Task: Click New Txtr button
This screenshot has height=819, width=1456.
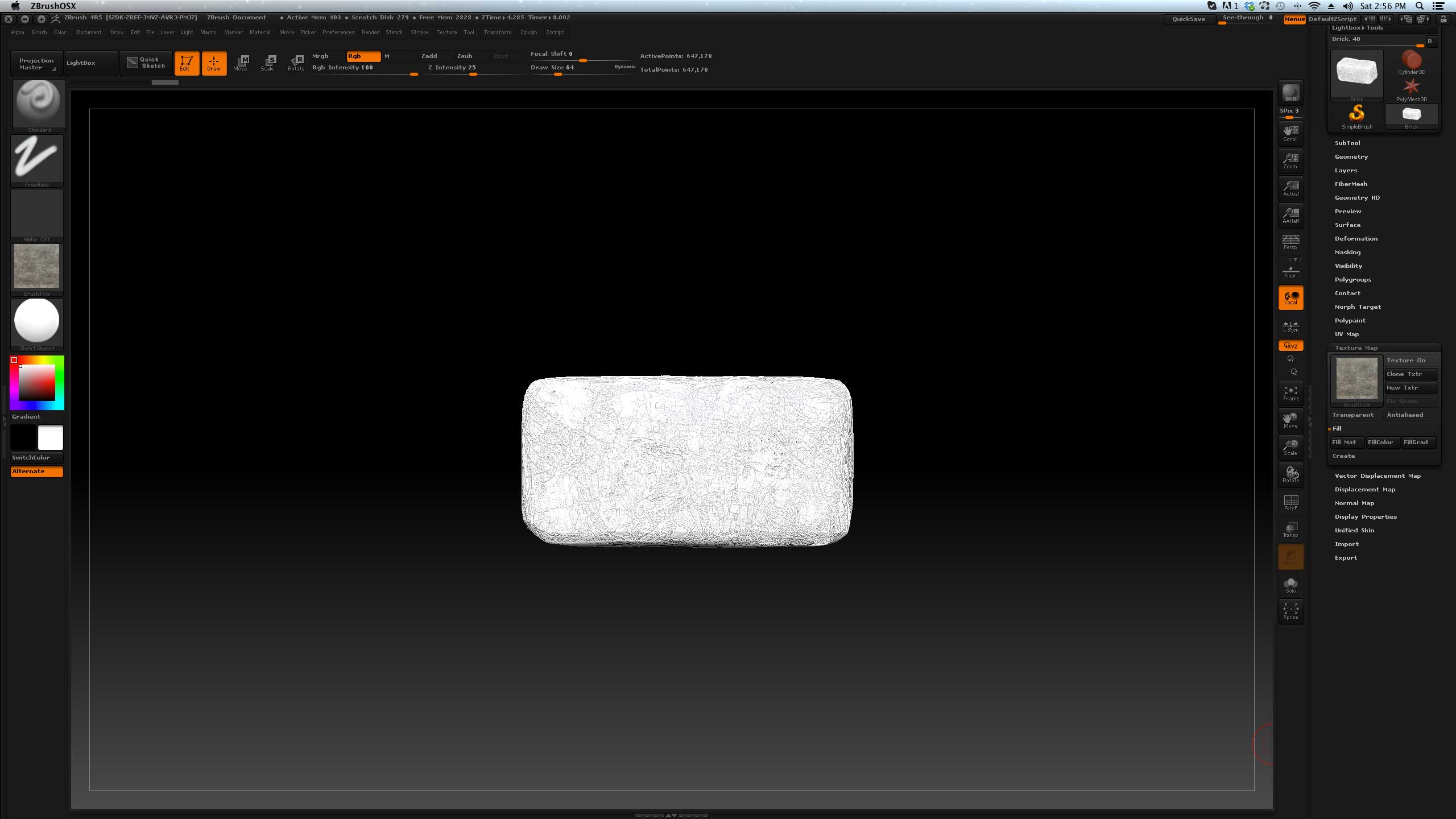Action: point(1410,388)
